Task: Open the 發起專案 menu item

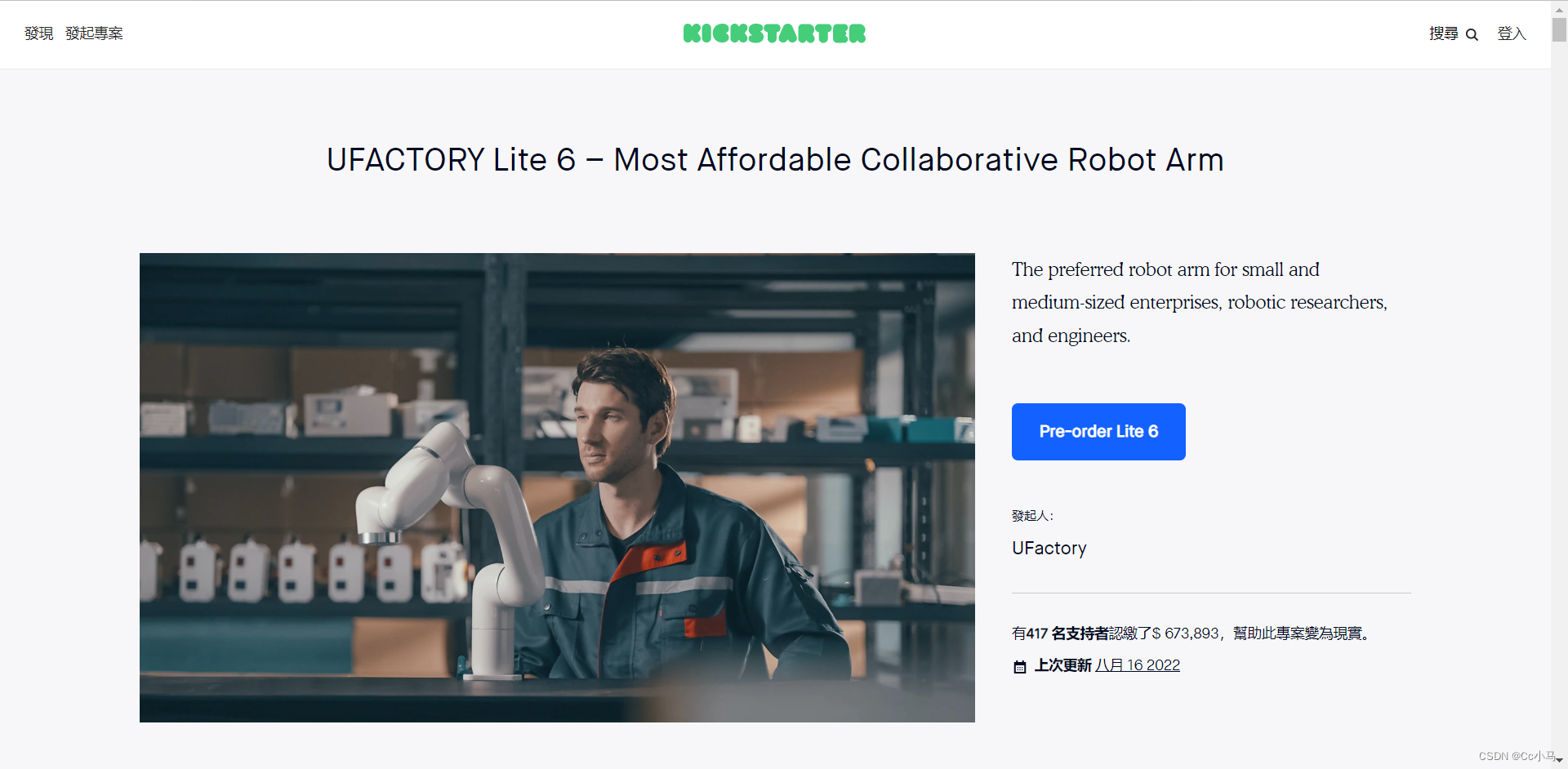Action: [x=95, y=33]
